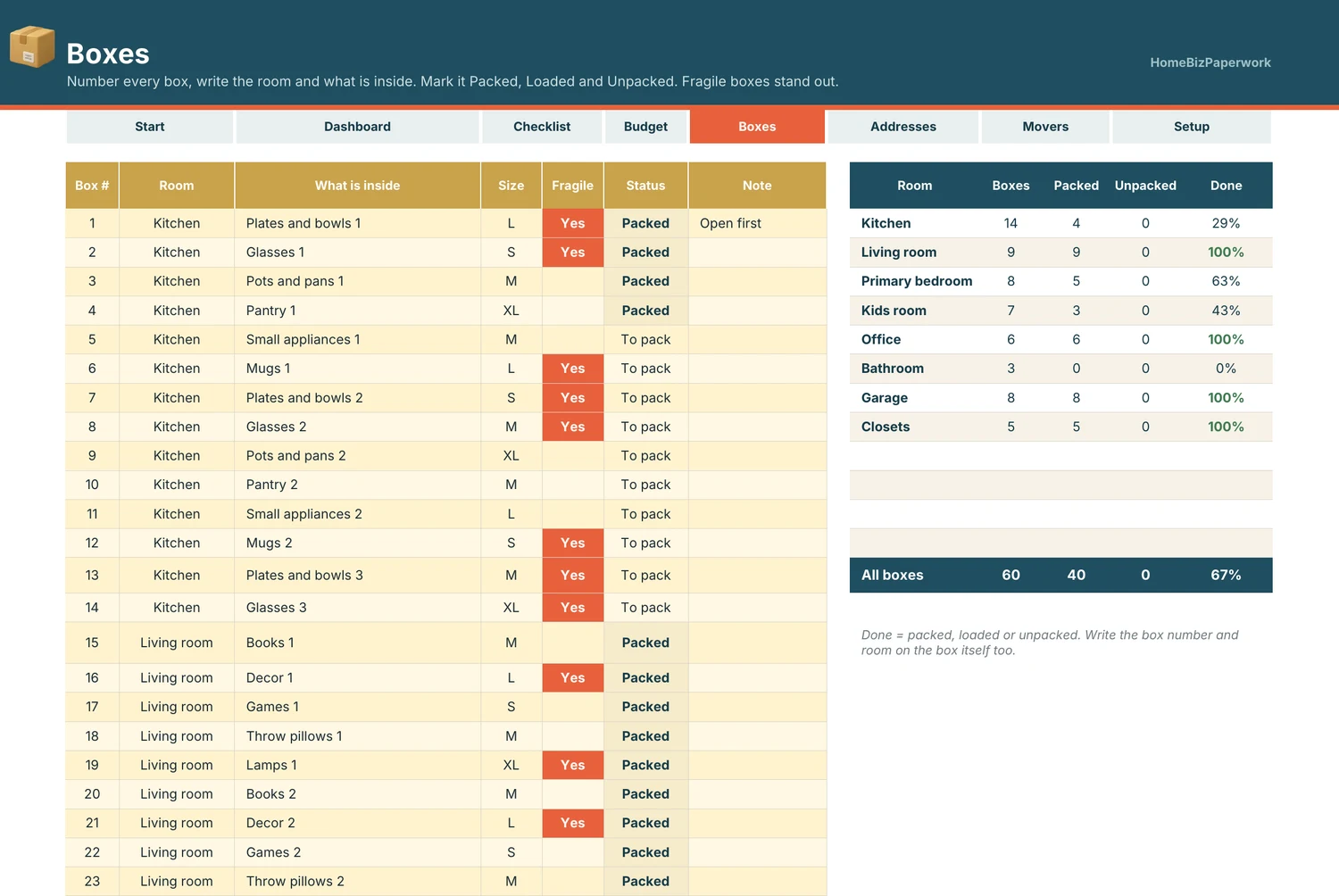Click the 'Books 1' contents cell
Viewport: 1339px width, 896px height.
[x=357, y=643]
